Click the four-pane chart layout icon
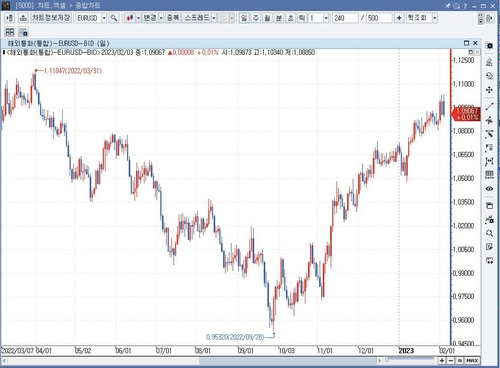The image size is (500, 368). [10, 32]
